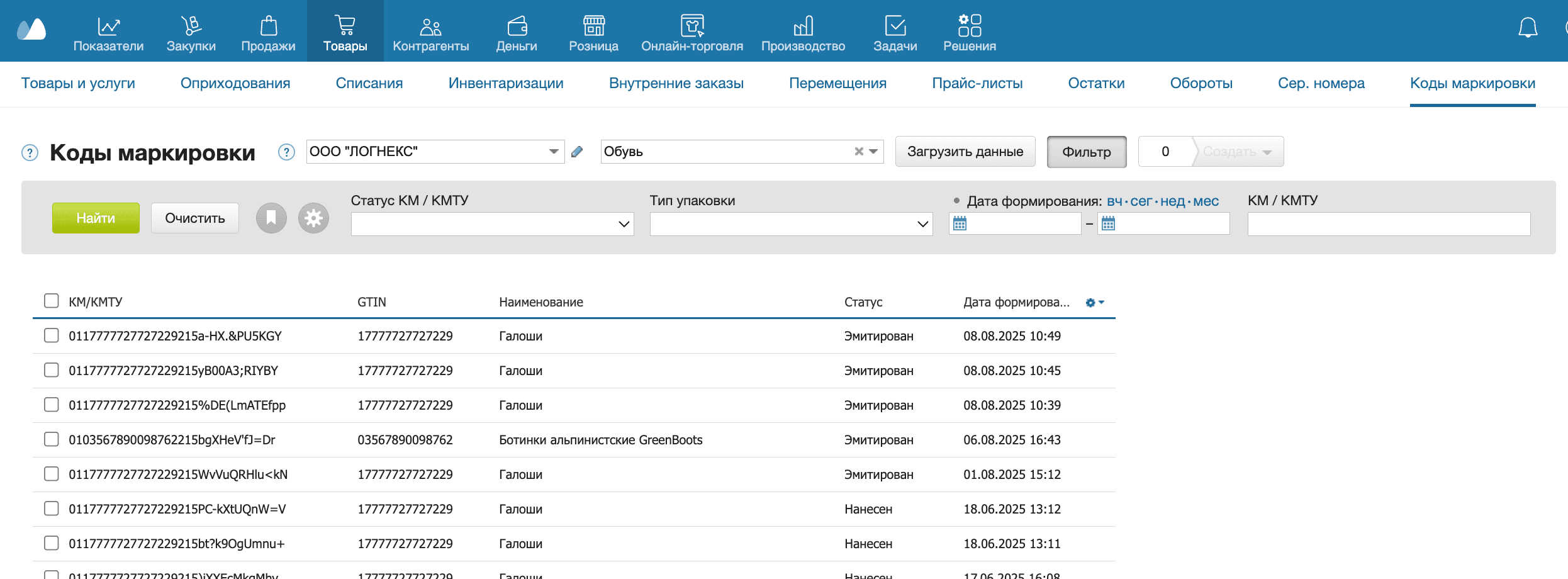The width and height of the screenshot is (1568, 579).
Task: Select the first Галоши row dated 08.08.2025 10:49
Action: click(x=52, y=335)
